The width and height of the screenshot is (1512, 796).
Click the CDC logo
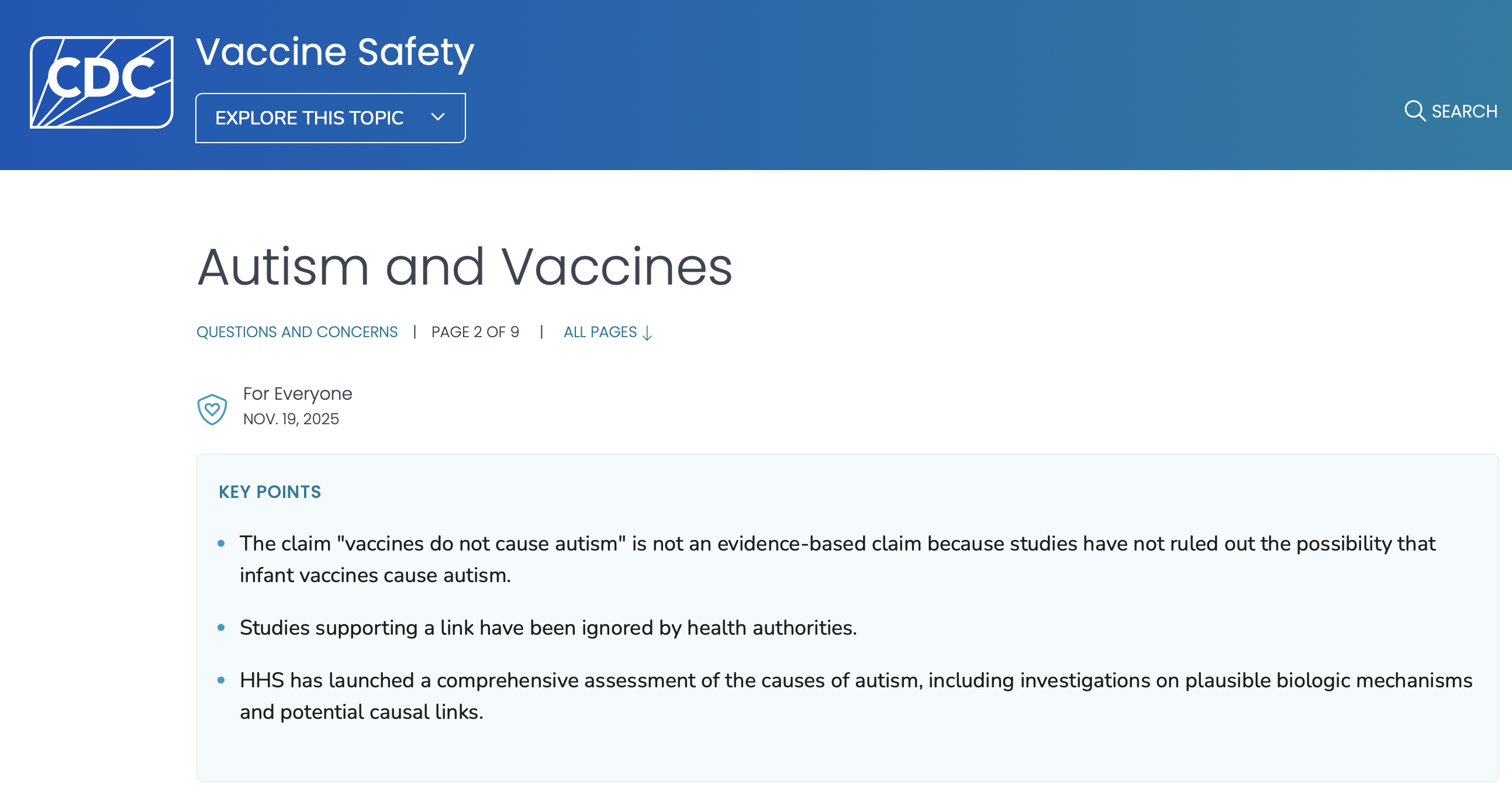(102, 82)
